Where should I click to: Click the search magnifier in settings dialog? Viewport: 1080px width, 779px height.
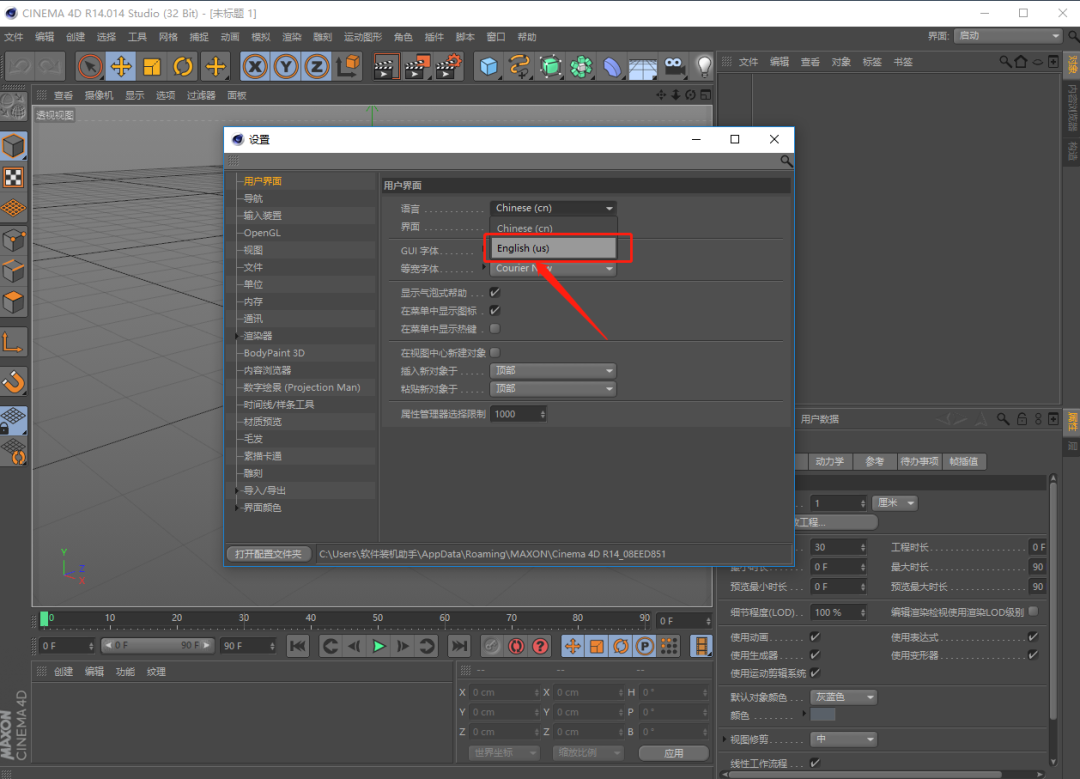point(786,161)
